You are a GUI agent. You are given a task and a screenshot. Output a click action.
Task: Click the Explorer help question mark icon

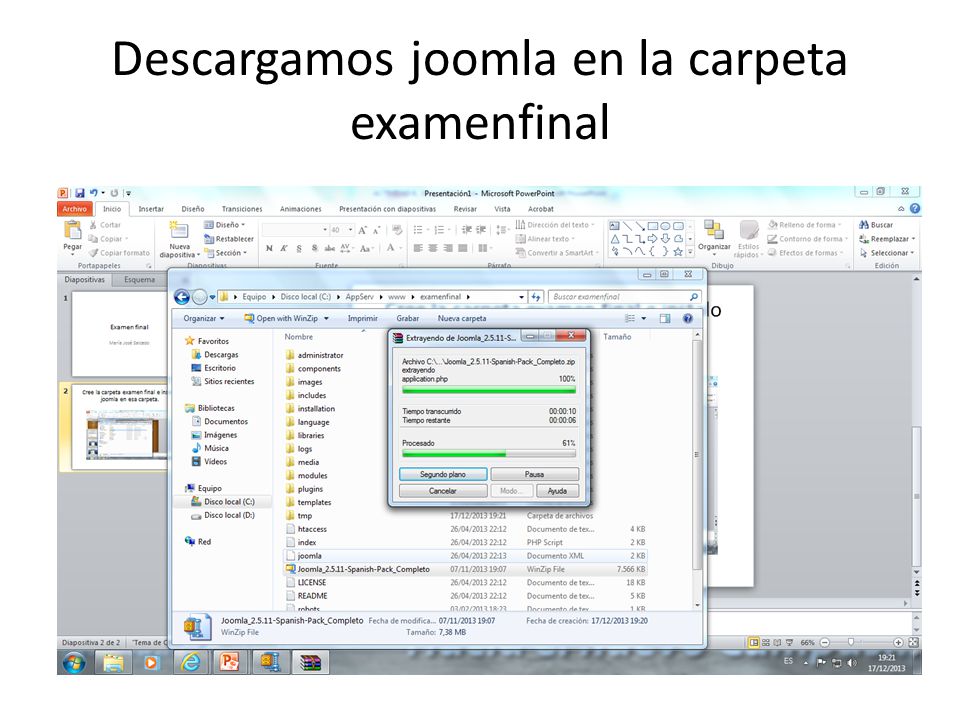click(x=688, y=318)
